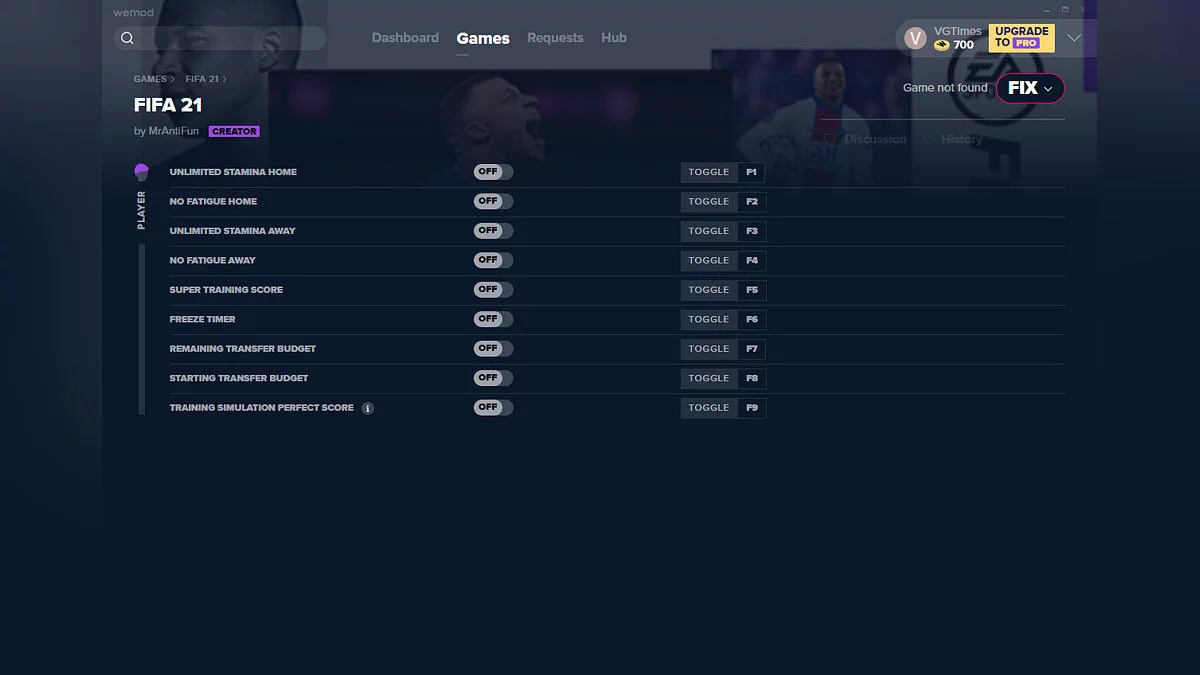Viewport: 1200px width, 675px height.
Task: Click the F1 hotkey box
Action: click(752, 172)
